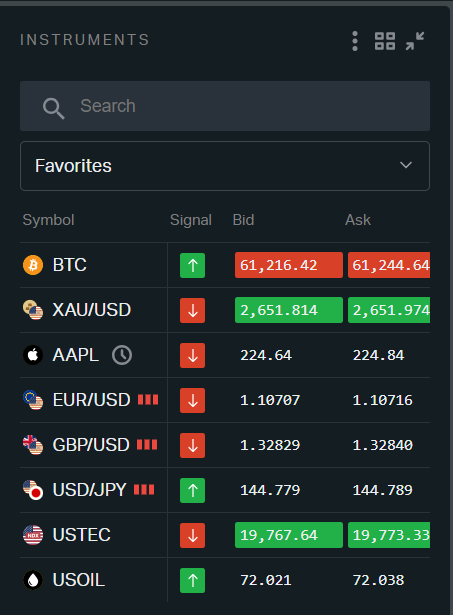453x615 pixels.
Task: Click inside the Search input field
Action: (x=225, y=106)
